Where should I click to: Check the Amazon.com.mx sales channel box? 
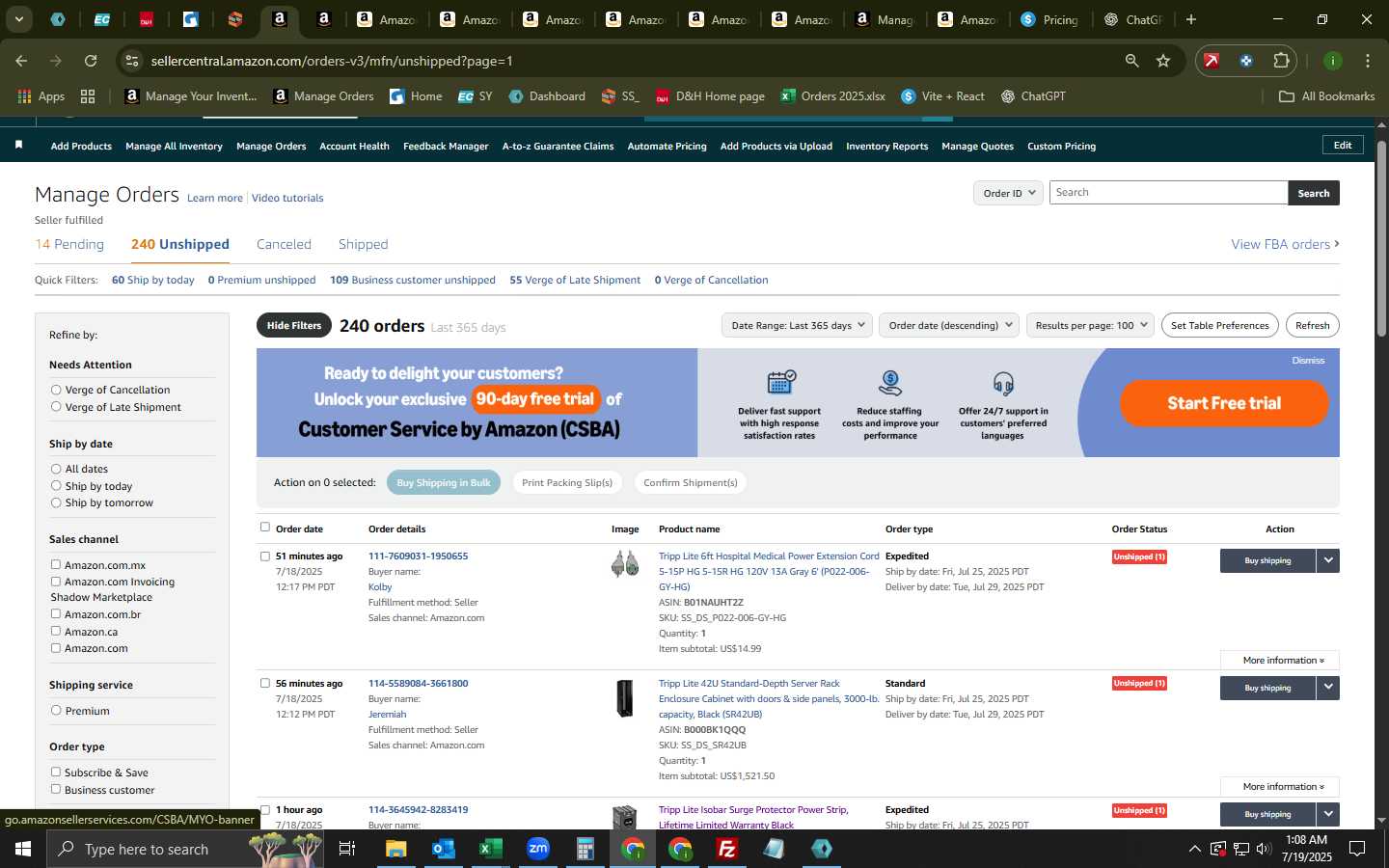pos(56,565)
